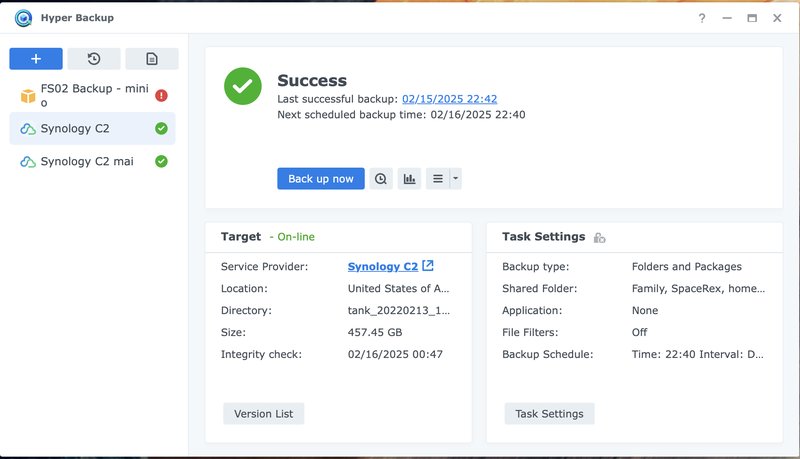Click the large green Success checkmark
The height and width of the screenshot is (459, 800).
[243, 86]
